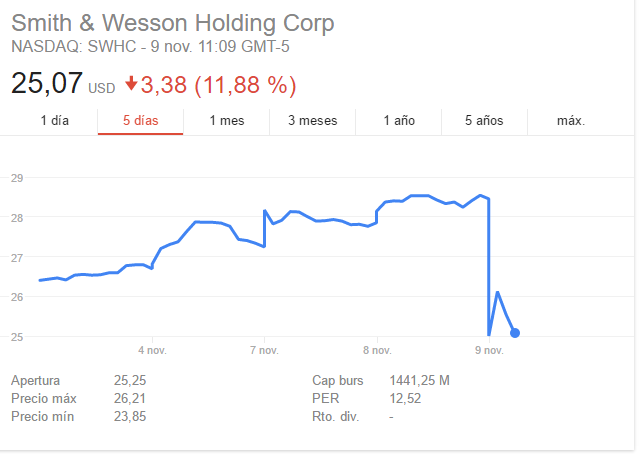Viewport: 639px width, 456px height.
Task: Click the 9 nov. date label
Action: coord(489,350)
